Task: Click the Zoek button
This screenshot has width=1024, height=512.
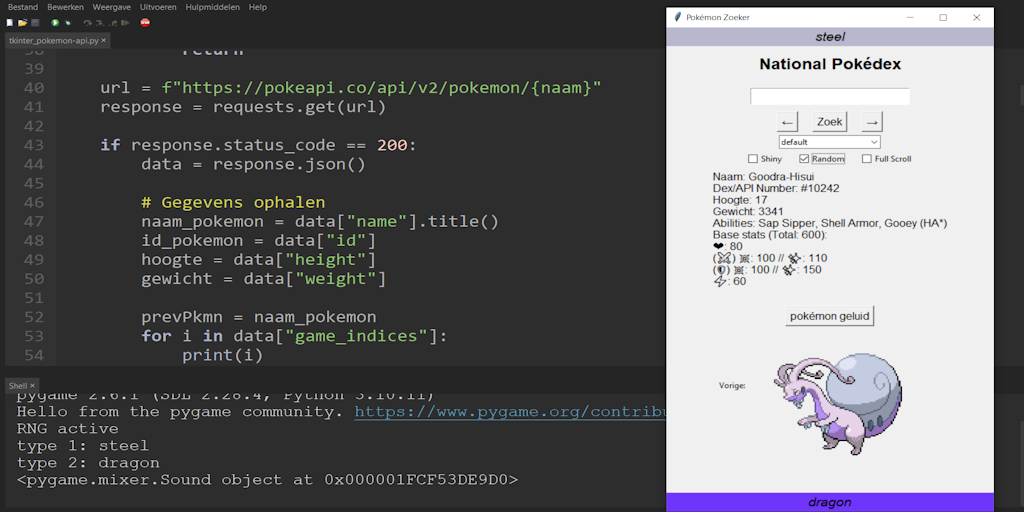Action: point(829,121)
